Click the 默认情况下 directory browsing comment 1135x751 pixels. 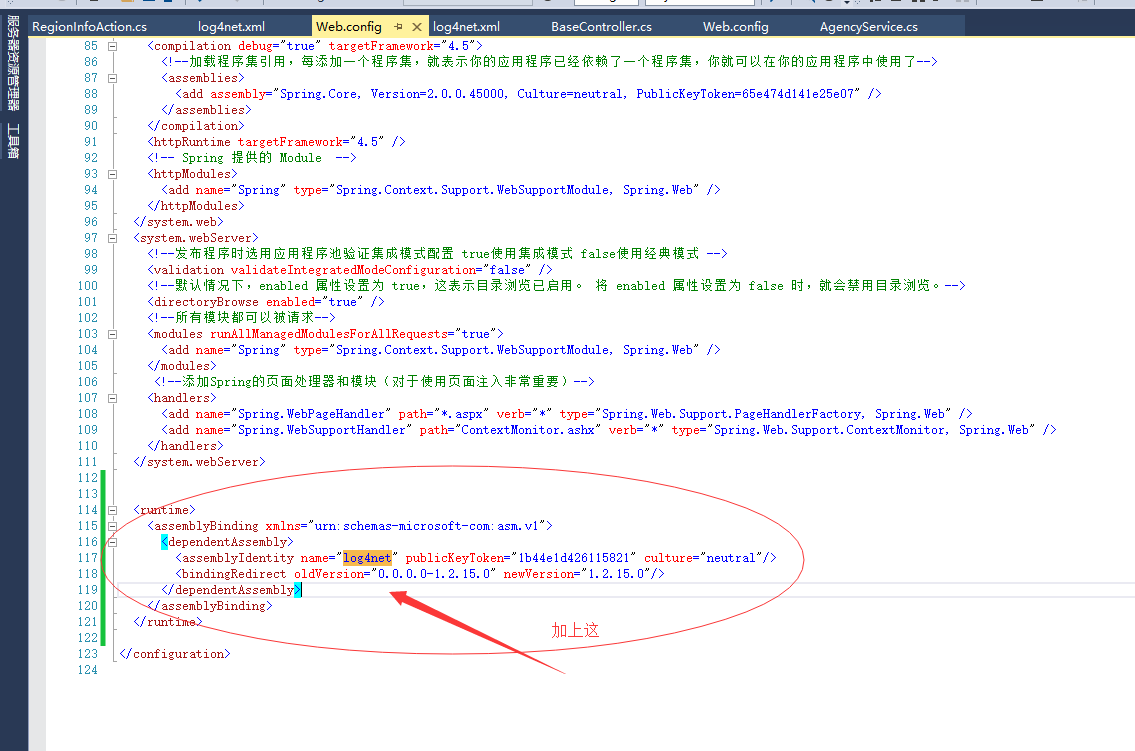tap(557, 286)
